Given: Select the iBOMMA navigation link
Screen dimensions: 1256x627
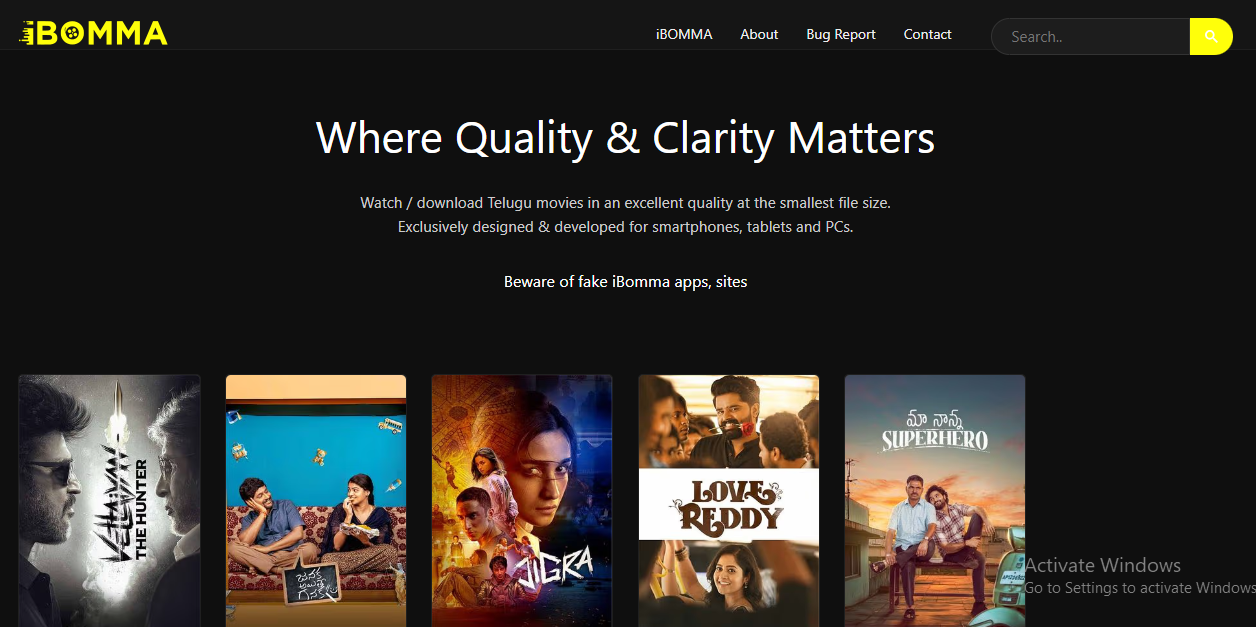Looking at the screenshot, I should 684,34.
